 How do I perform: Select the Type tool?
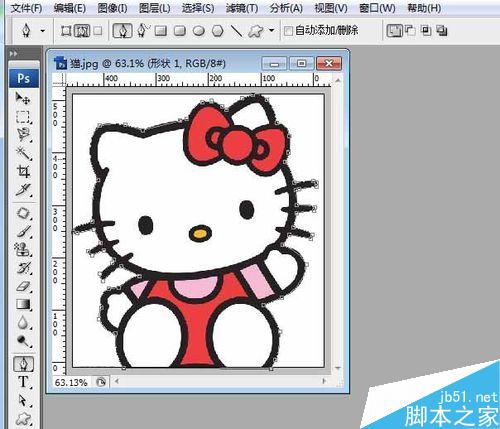tap(23, 382)
